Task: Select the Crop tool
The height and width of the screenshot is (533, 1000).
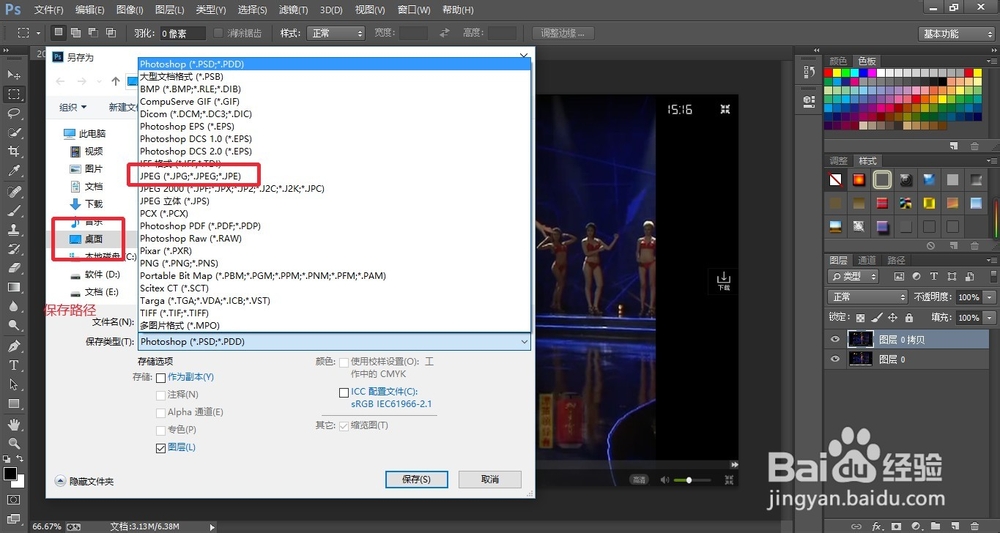Action: 13,152
